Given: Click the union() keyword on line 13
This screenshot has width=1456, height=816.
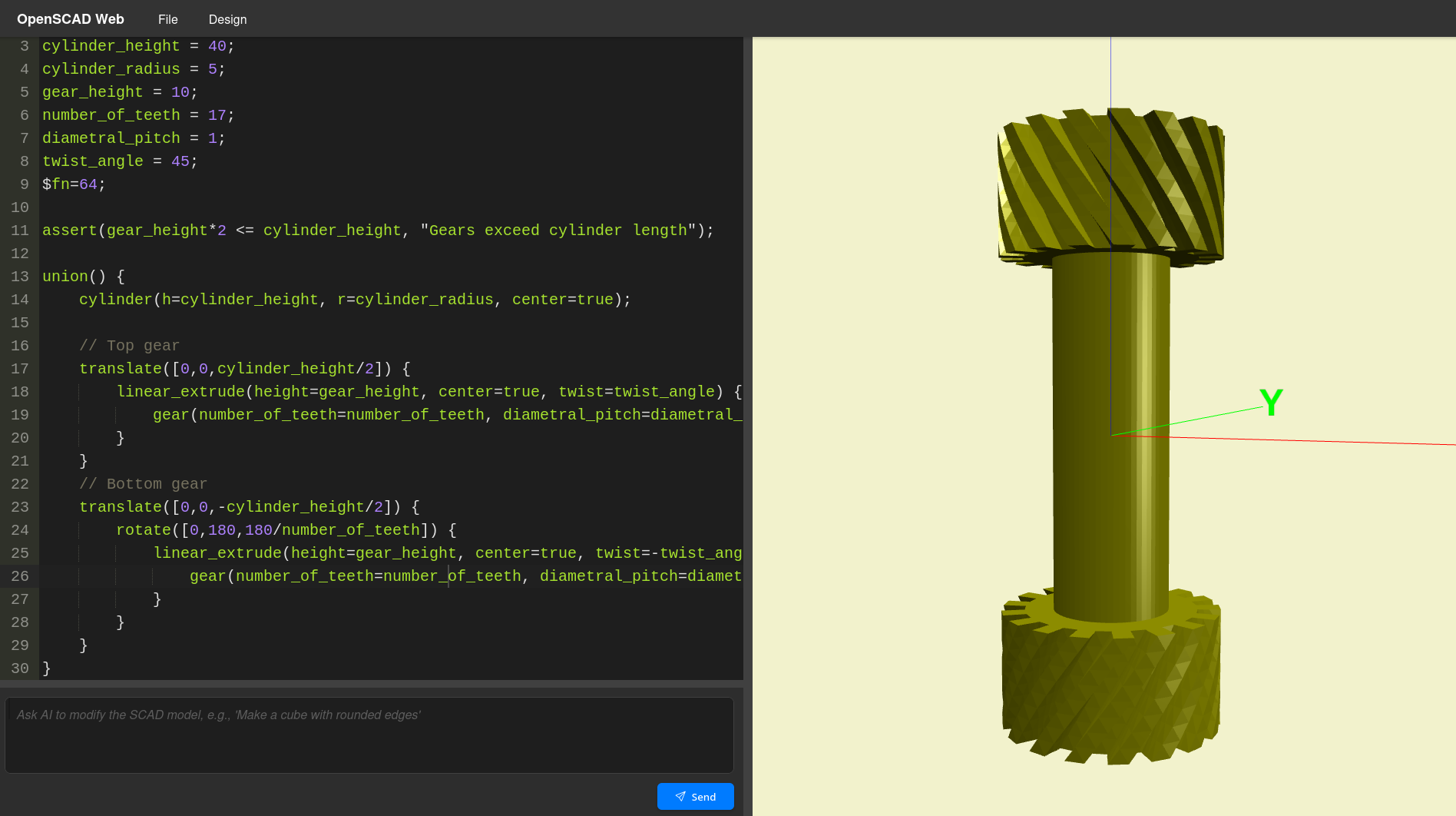Looking at the screenshot, I should (x=65, y=276).
